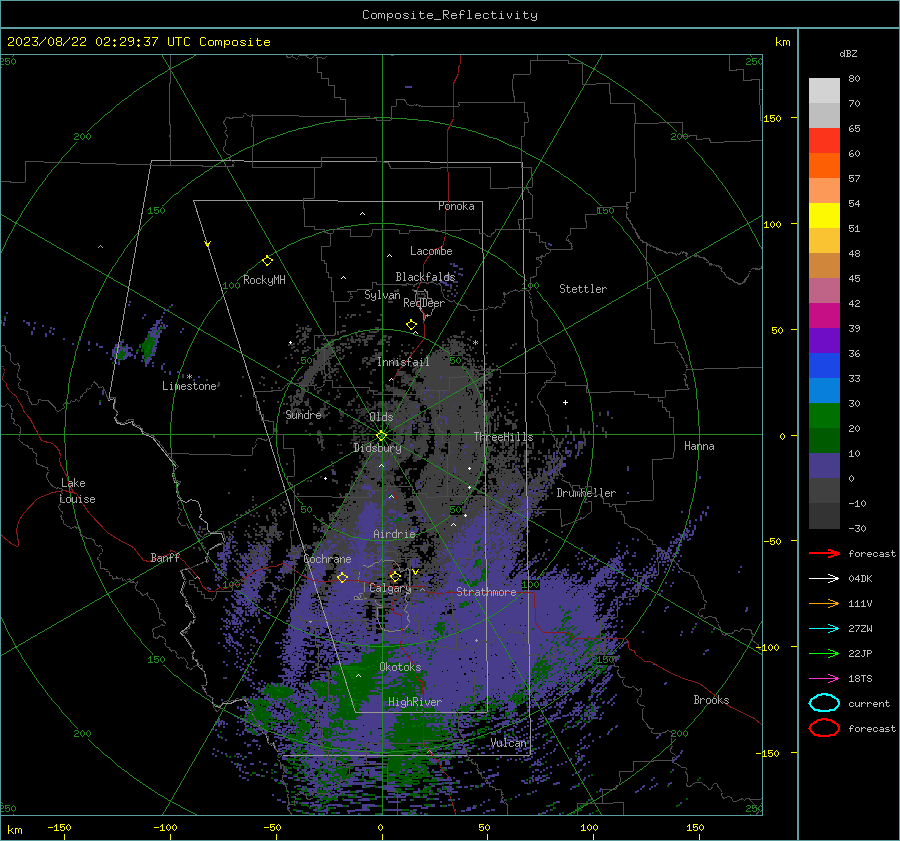
Task: Click the red forecast ellipse legend icon
Action: (x=824, y=728)
